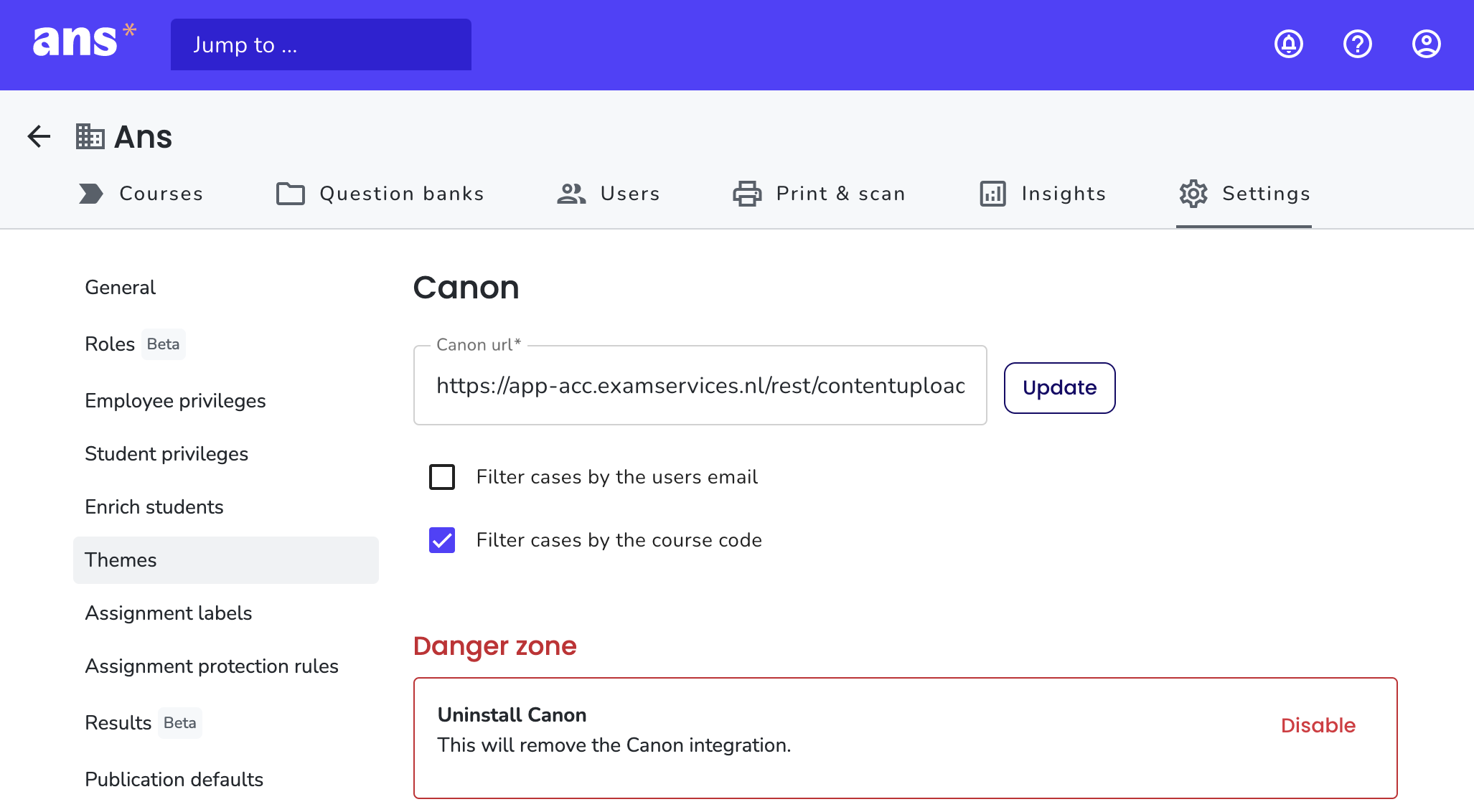1474x812 pixels.
Task: Click 'Filter cases by the users email' label
Action: pyautogui.click(x=617, y=477)
